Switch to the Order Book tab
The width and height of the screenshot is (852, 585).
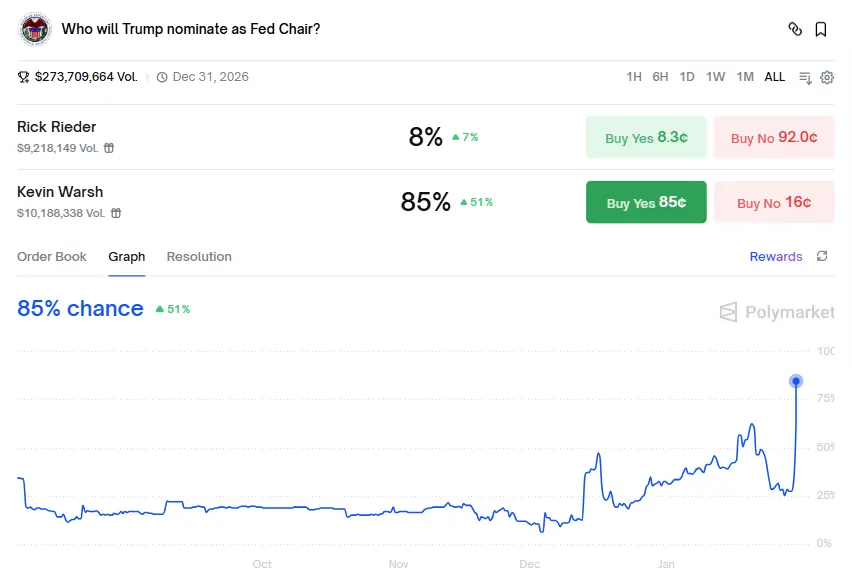(52, 257)
